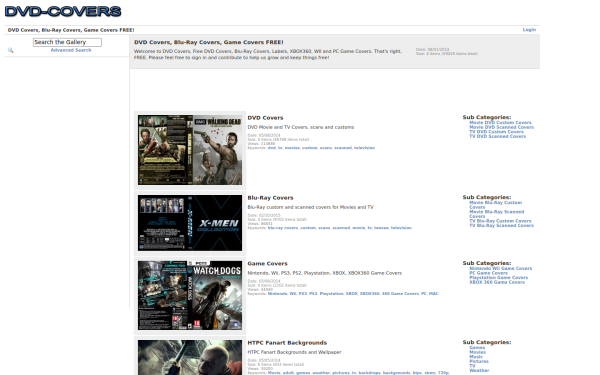600x375 pixels.
Task: Click the 'movie' keyword in Blu-Ray Covers row
Action: tap(359, 228)
